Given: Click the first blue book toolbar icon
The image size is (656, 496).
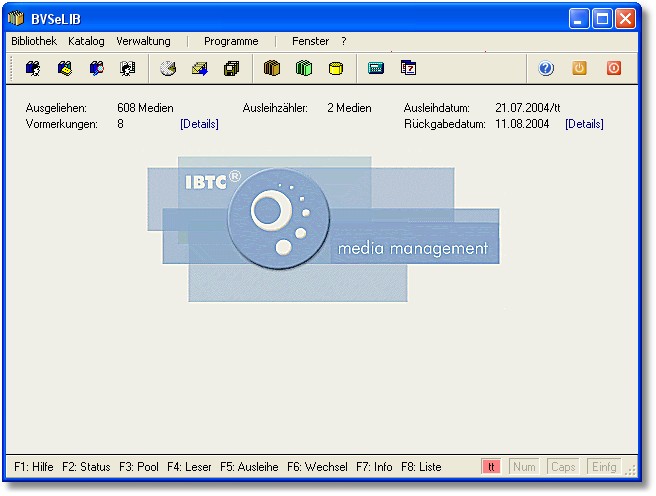Looking at the screenshot, I should pyautogui.click(x=33, y=69).
